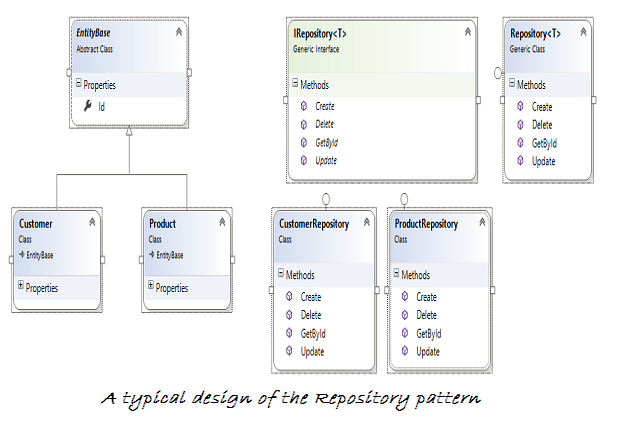
Task: Collapse Methods section in CustomerRepository
Action: point(281,273)
